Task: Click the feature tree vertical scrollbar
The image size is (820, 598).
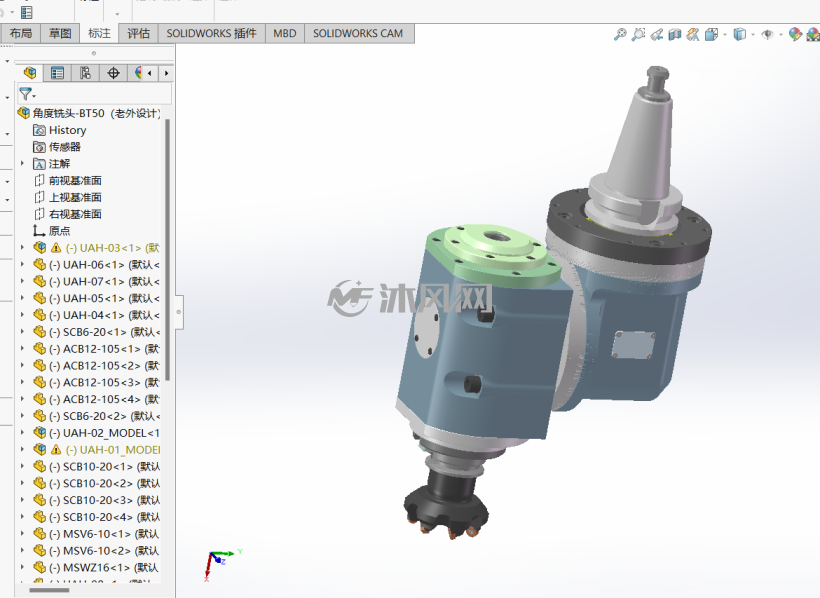Action: pyautogui.click(x=167, y=250)
